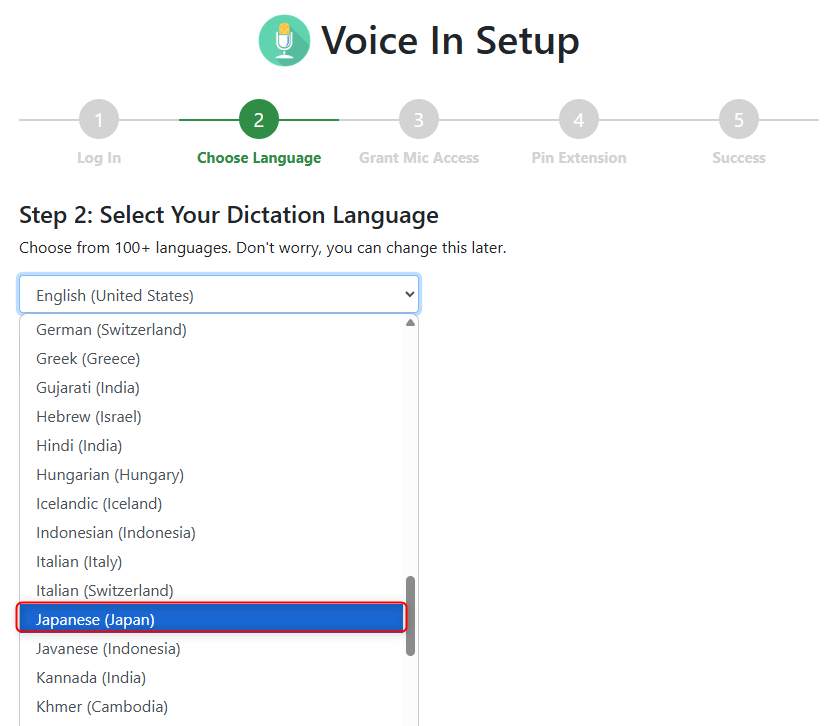Click the Voice In microphone logo
The image size is (833, 726).
(284, 40)
